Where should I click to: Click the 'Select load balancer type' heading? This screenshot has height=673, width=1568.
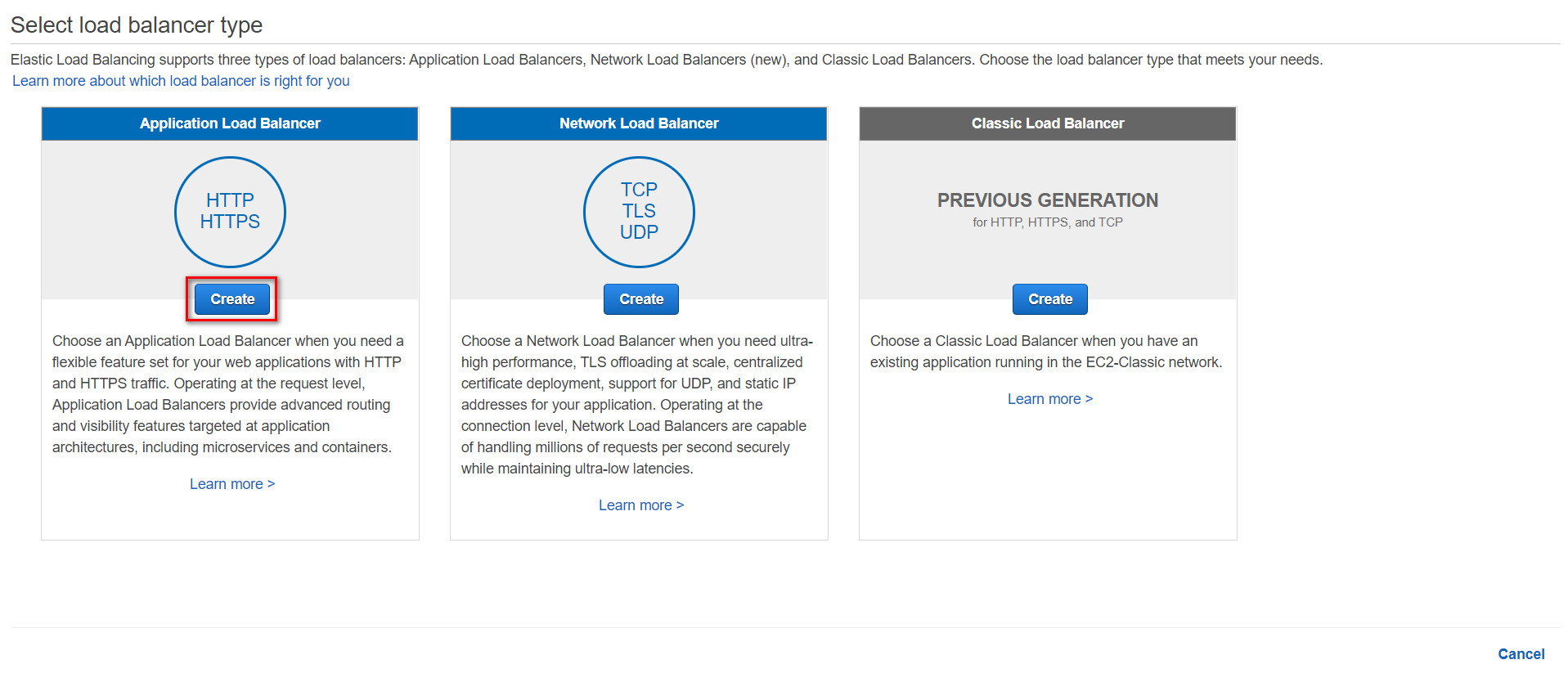[x=137, y=25]
